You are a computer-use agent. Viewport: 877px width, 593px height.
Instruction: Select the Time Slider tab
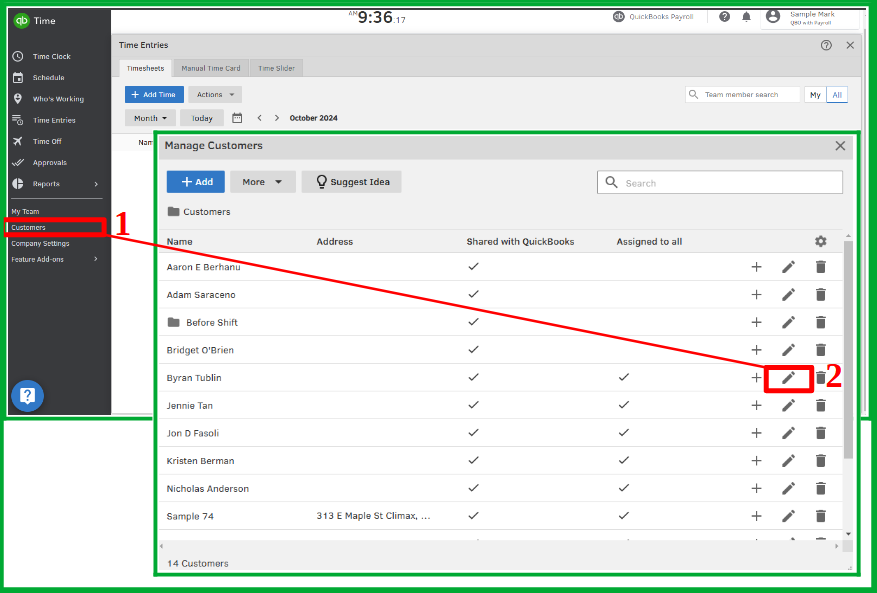tap(276, 68)
